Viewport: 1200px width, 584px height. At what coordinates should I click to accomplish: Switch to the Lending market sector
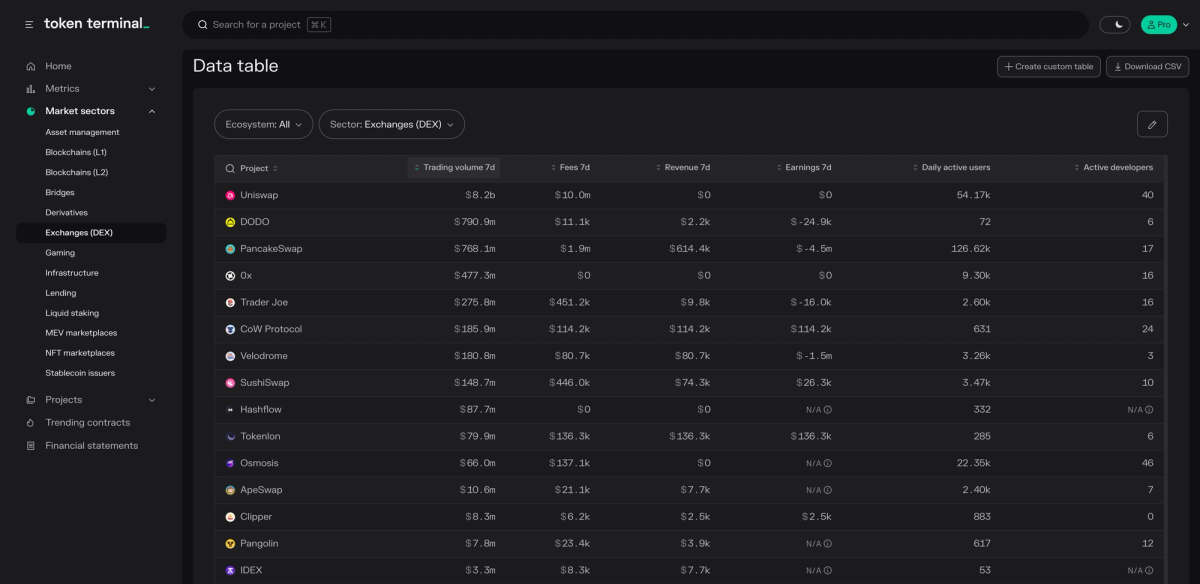[63, 292]
